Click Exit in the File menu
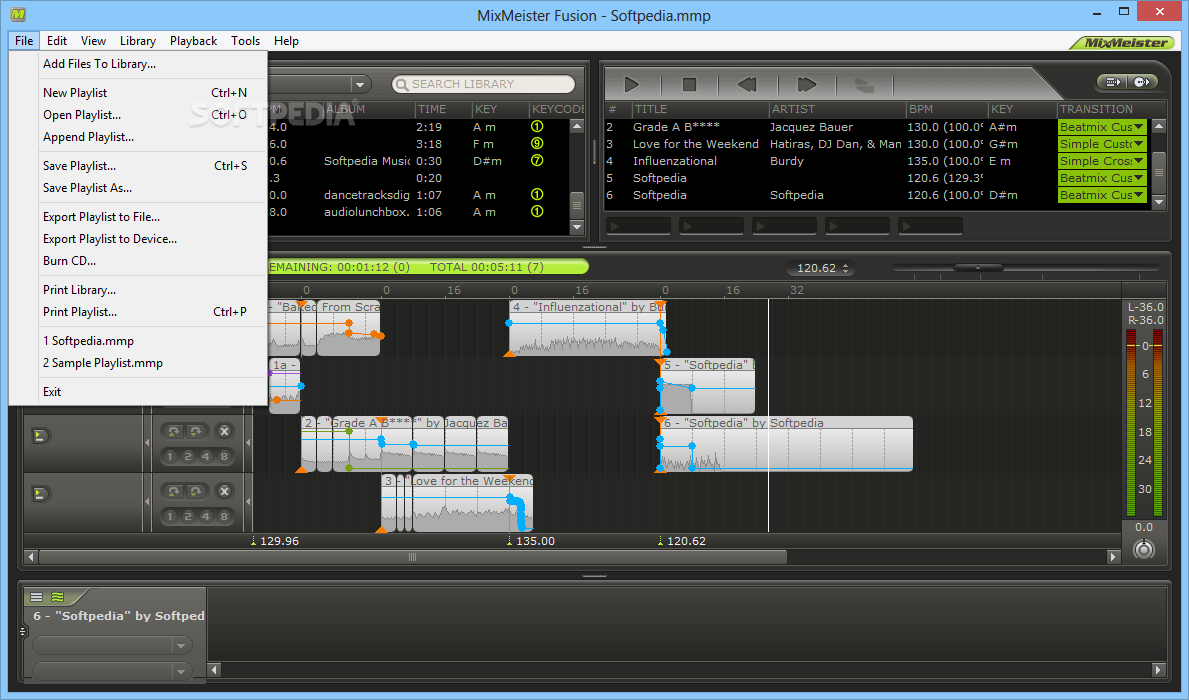The height and width of the screenshot is (700, 1189). [x=52, y=392]
